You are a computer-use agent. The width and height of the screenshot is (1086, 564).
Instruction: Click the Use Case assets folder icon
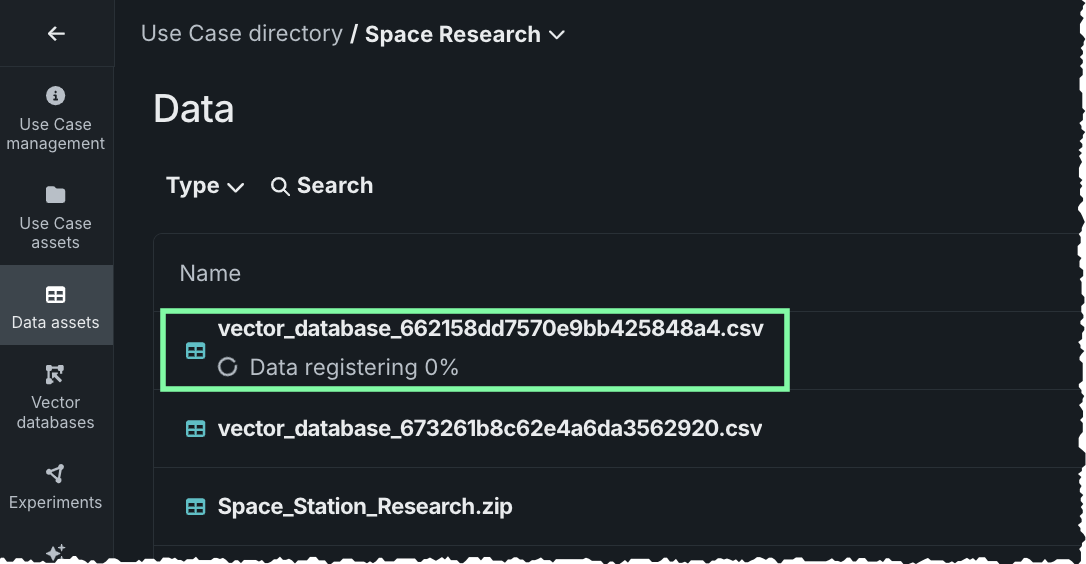click(56, 195)
